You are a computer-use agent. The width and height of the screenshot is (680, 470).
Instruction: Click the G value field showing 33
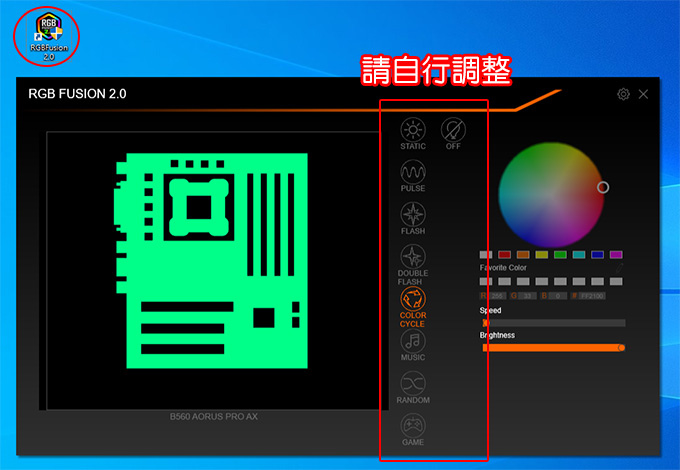(x=527, y=296)
